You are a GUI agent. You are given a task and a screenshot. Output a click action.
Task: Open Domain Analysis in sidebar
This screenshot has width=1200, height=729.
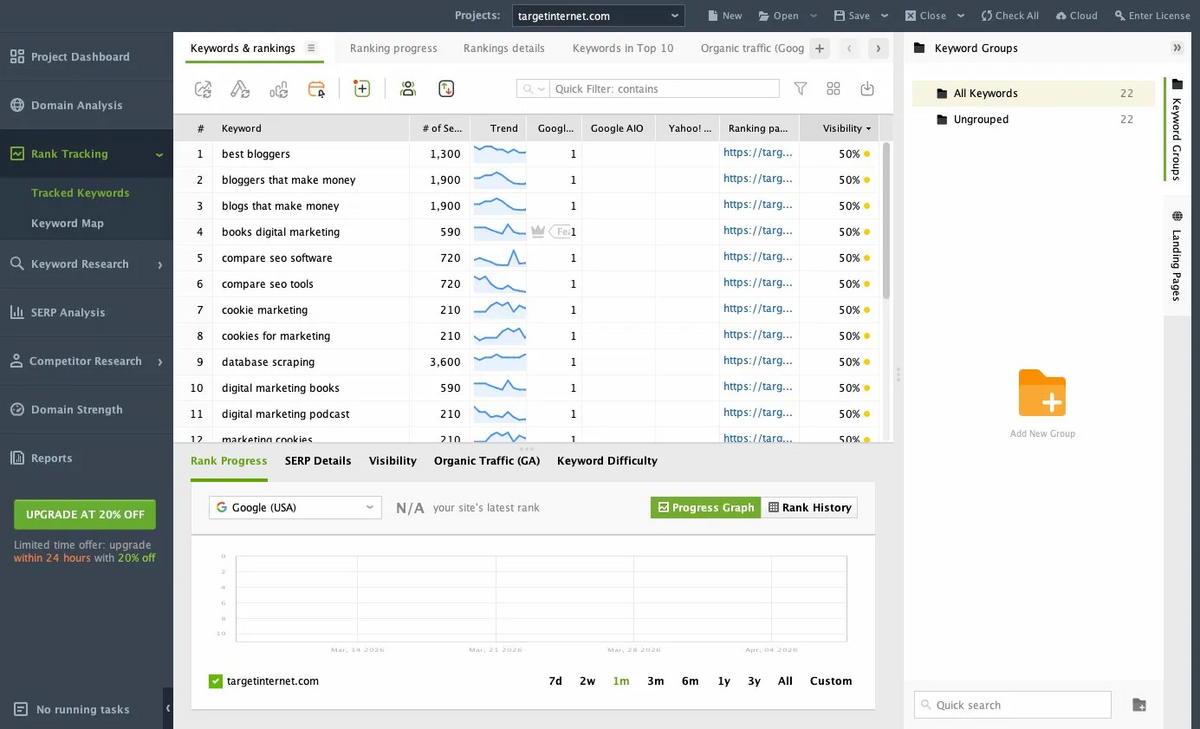click(66, 105)
